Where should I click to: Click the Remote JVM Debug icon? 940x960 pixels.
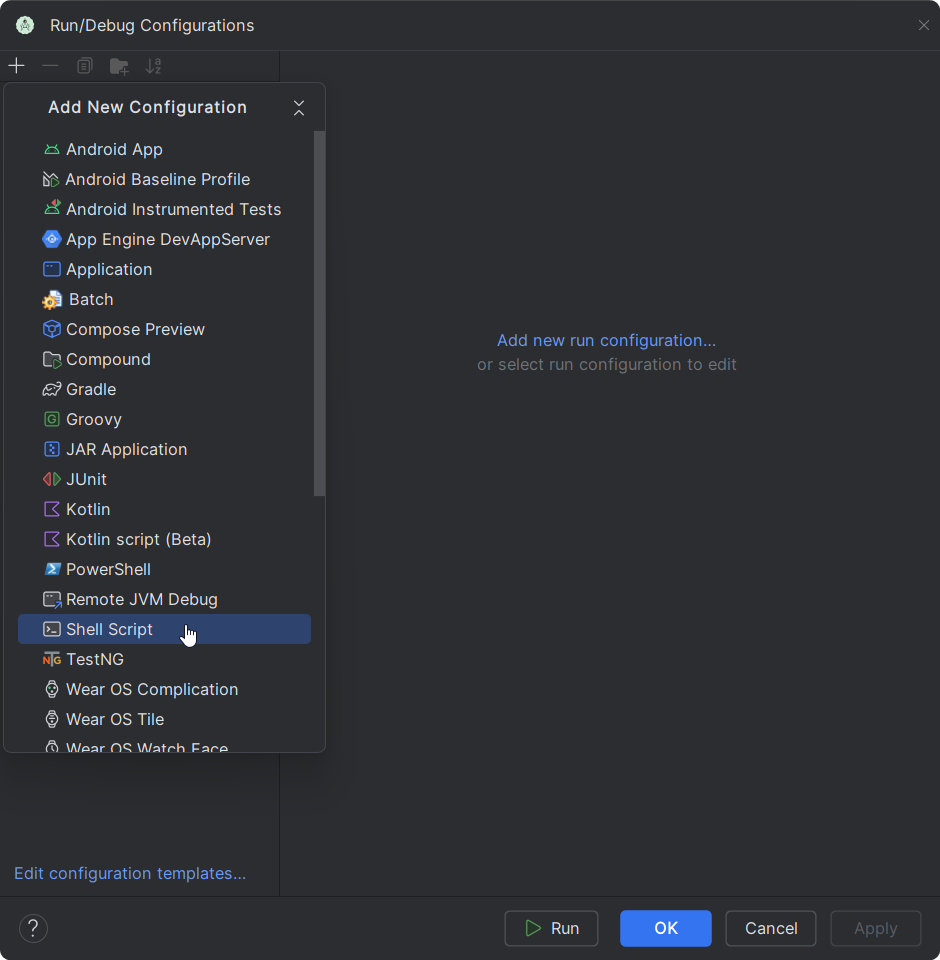(x=52, y=600)
